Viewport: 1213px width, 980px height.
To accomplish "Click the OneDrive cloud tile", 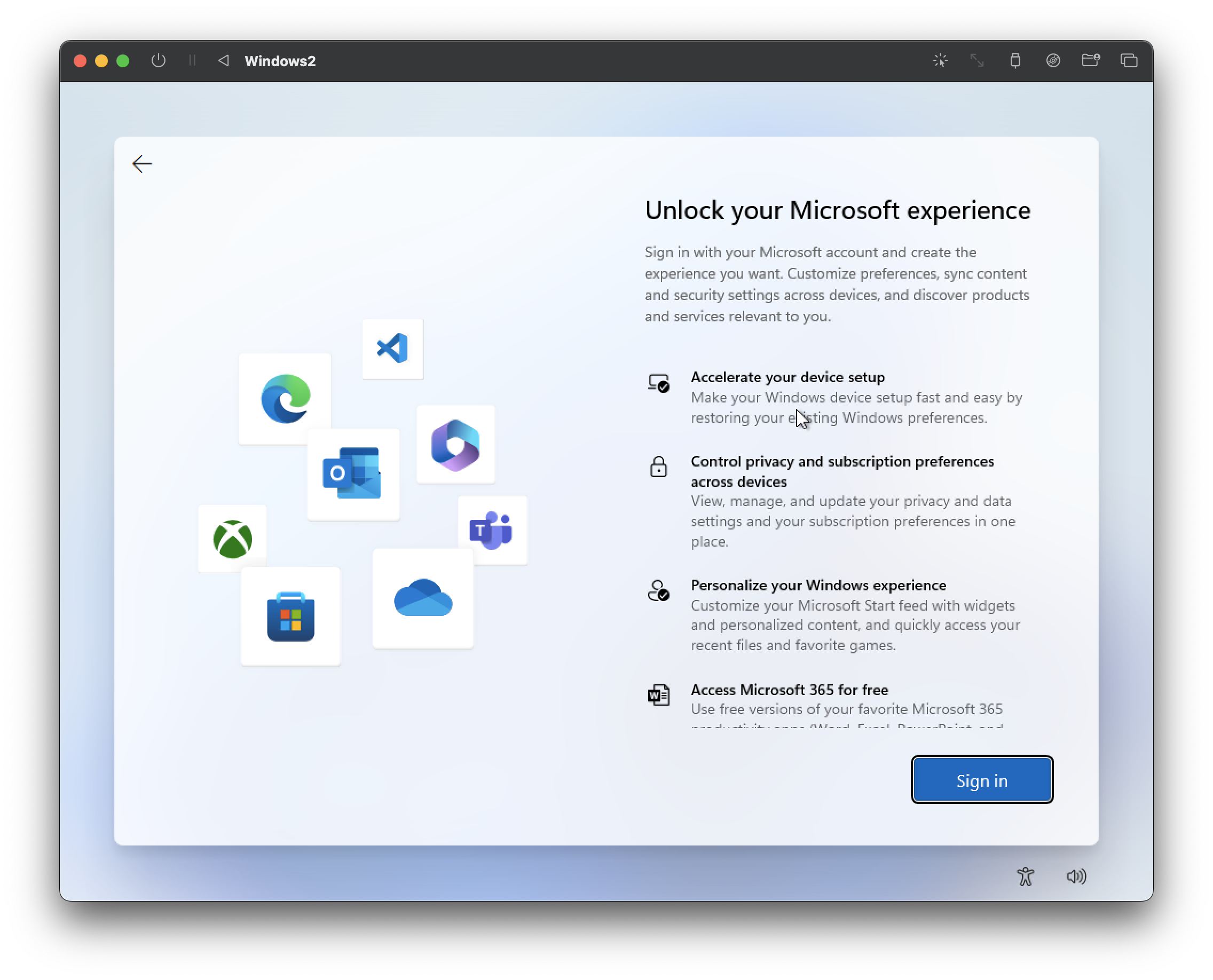I will click(423, 598).
